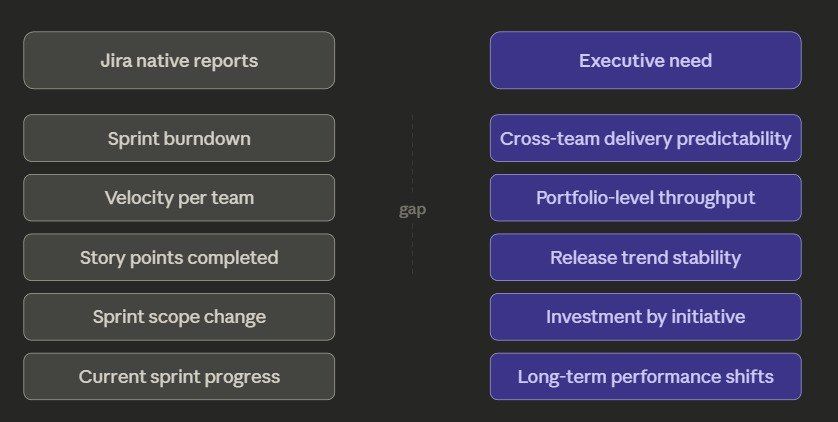The image size is (838, 422).
Task: Click the dashed line above gap label
Action: (412, 156)
